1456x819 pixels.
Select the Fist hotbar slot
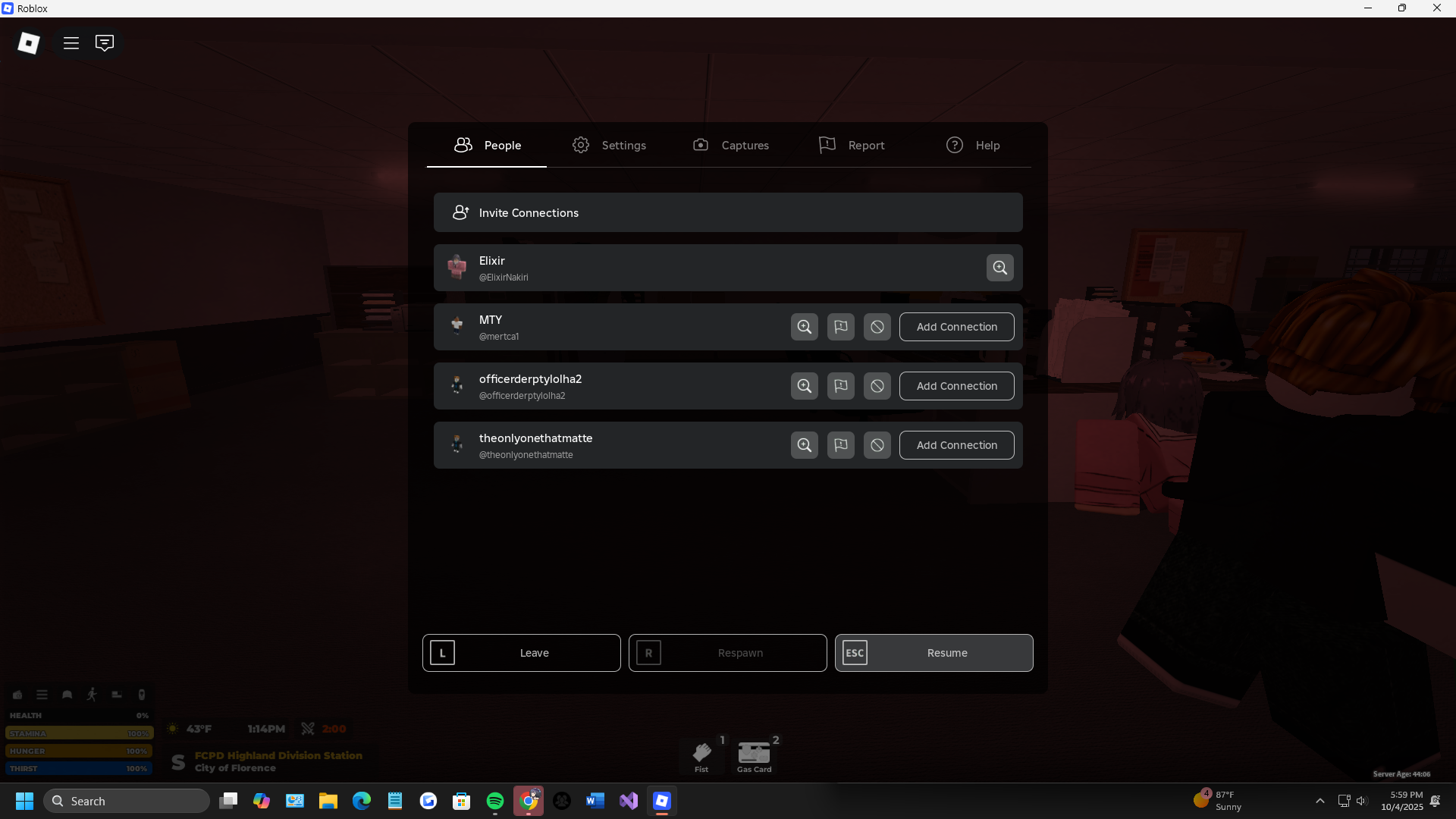tap(702, 755)
